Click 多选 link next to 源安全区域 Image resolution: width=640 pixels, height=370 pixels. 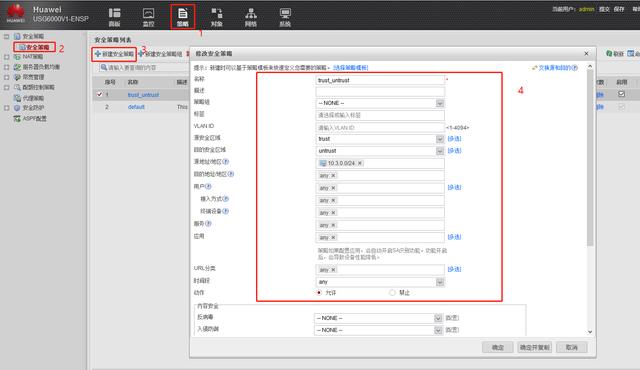click(454, 139)
